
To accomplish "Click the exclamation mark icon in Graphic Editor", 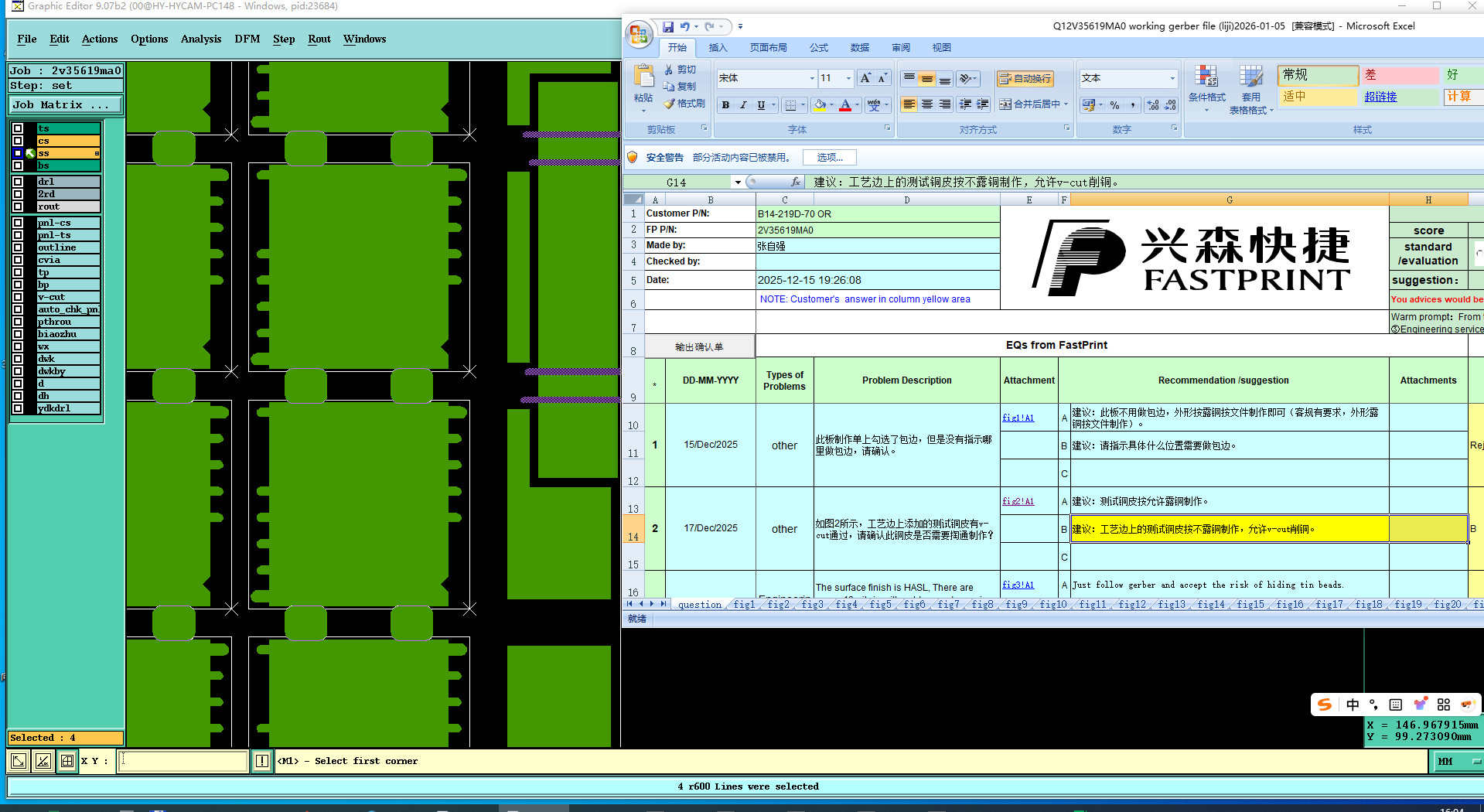I will pyautogui.click(x=262, y=762).
